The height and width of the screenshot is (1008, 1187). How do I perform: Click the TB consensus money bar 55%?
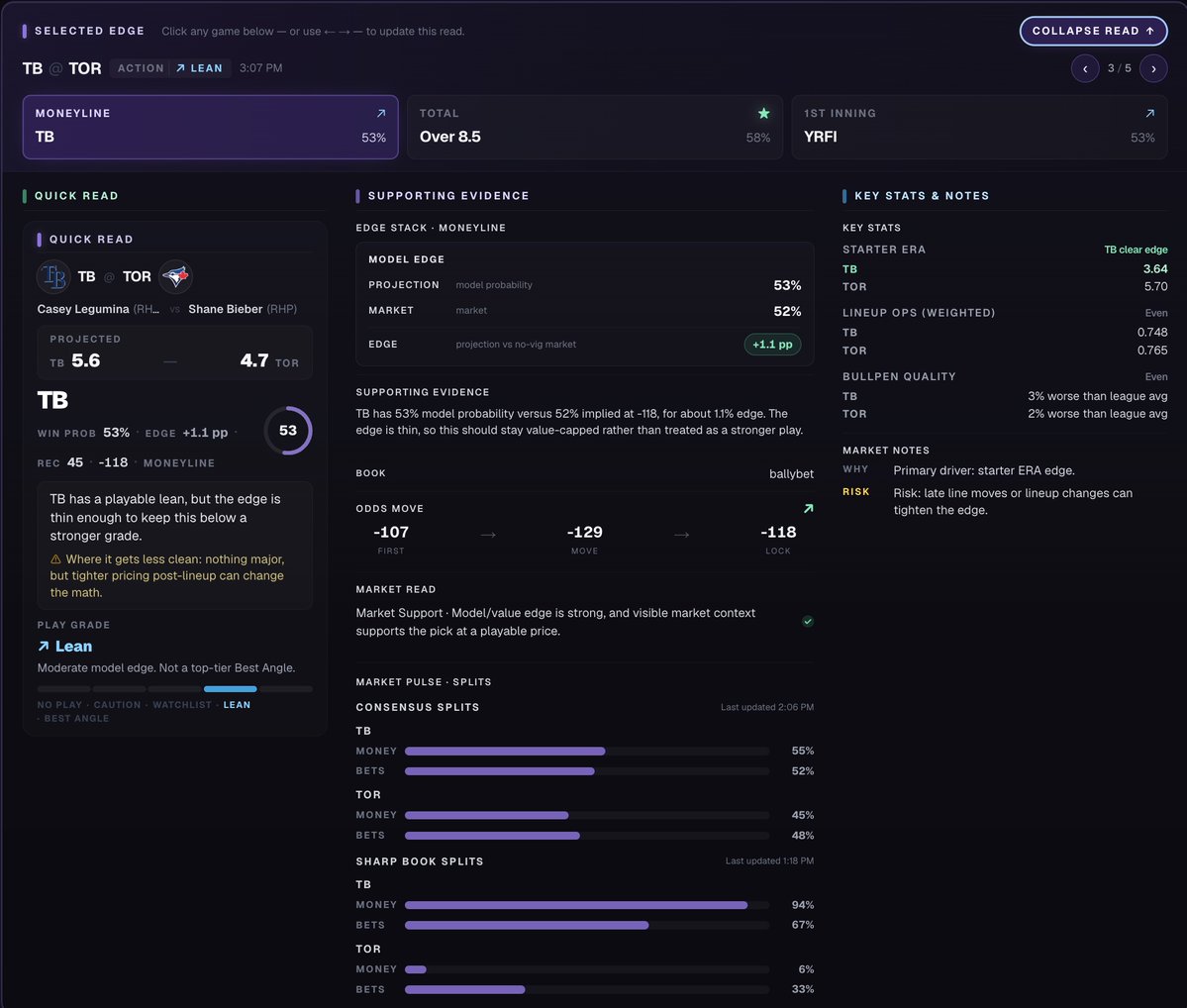[x=587, y=752]
